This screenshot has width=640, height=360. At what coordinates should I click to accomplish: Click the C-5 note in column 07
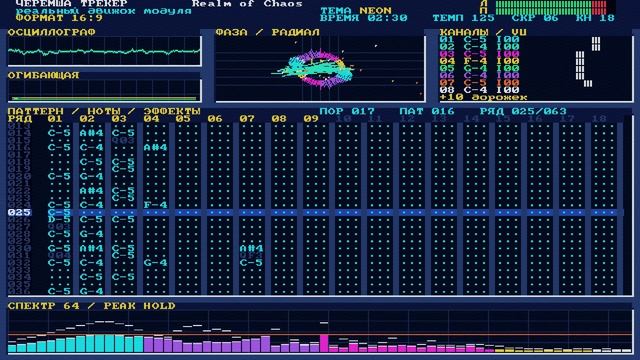(251, 262)
